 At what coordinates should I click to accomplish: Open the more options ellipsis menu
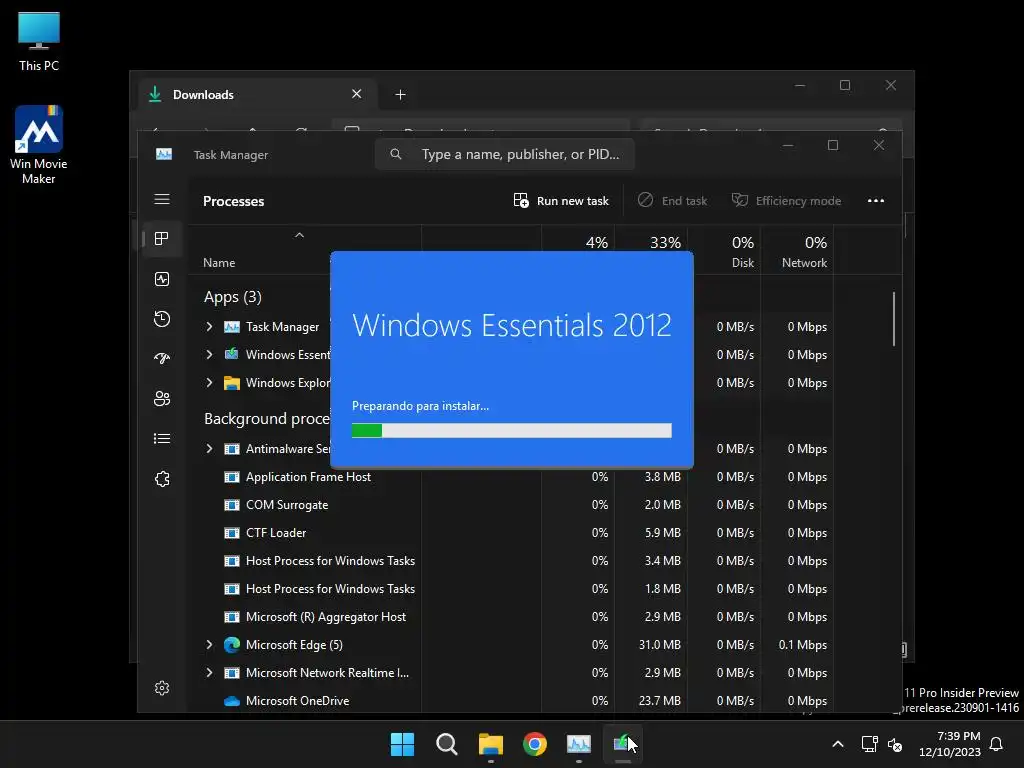point(876,200)
